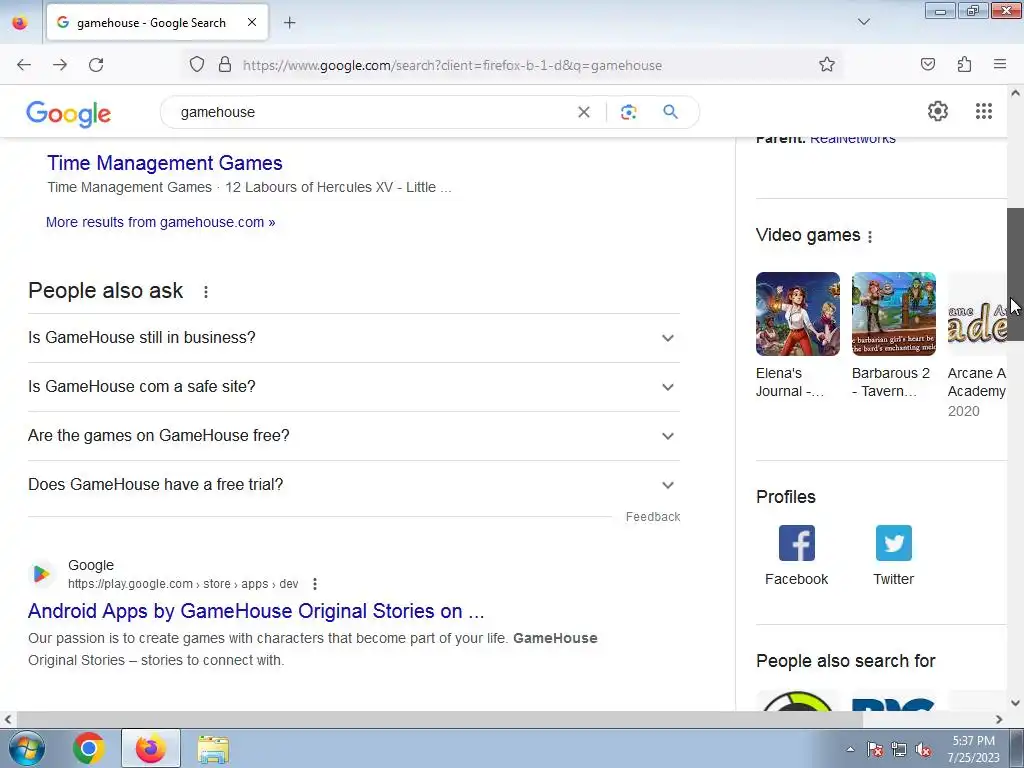The height and width of the screenshot is (768, 1024).
Task: Click the scroll up arrow
Action: coord(1015,93)
